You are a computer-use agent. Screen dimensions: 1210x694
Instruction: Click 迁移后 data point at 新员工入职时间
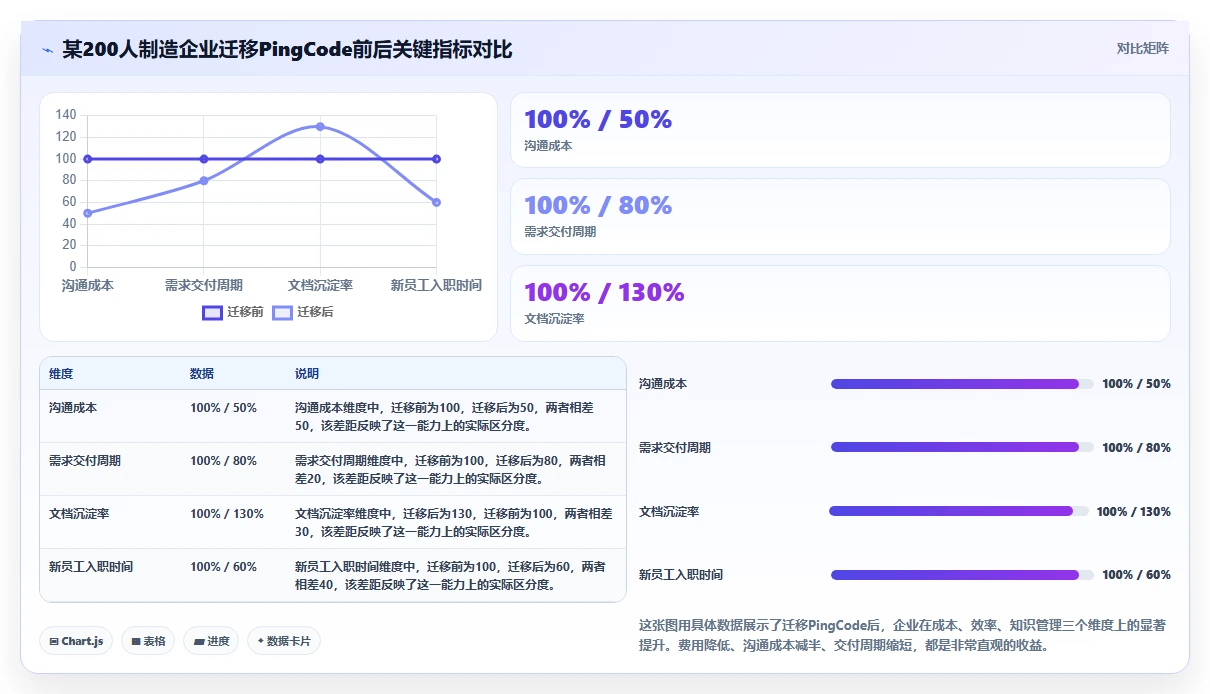tap(436, 202)
